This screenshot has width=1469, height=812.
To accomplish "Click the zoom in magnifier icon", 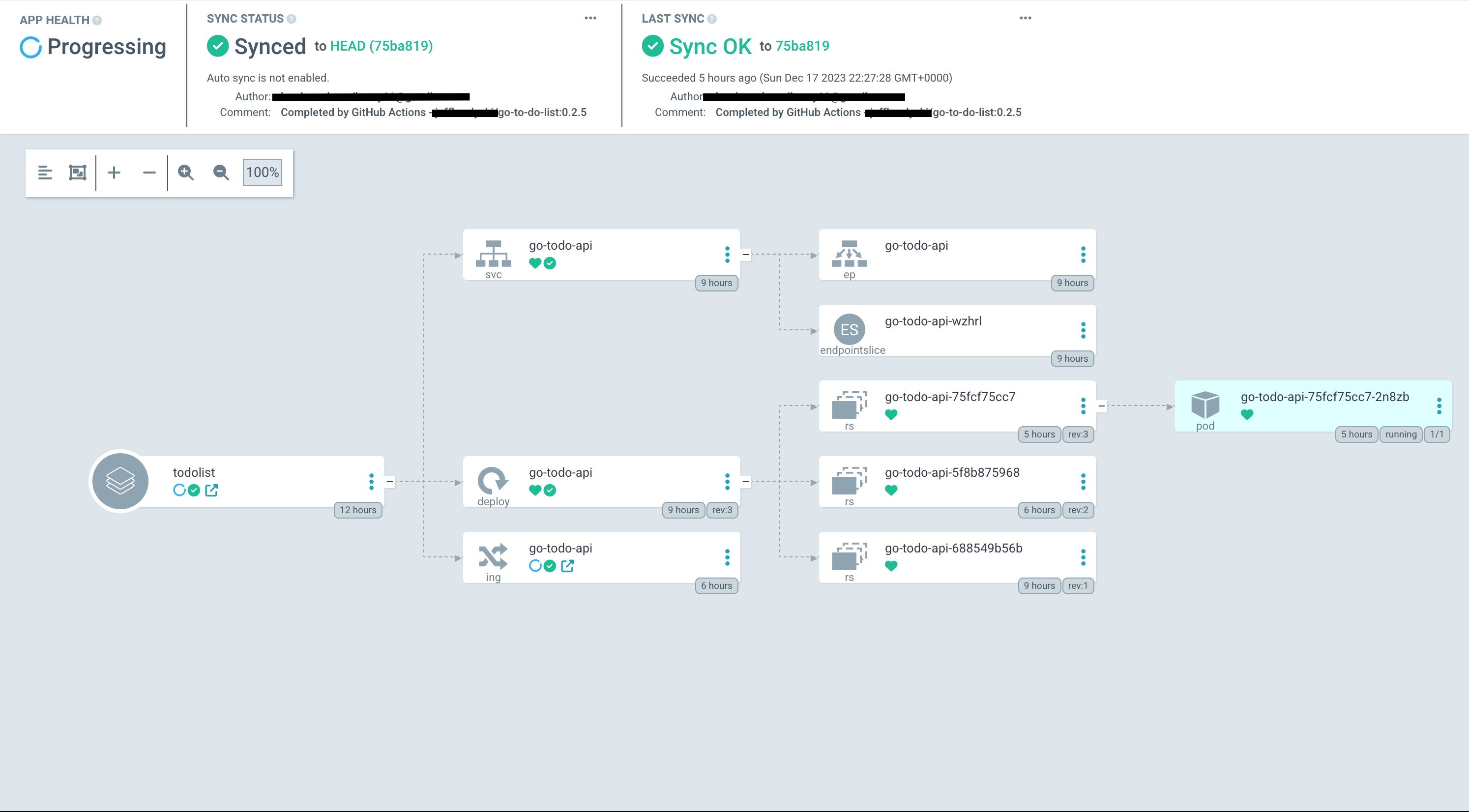I will coord(185,172).
